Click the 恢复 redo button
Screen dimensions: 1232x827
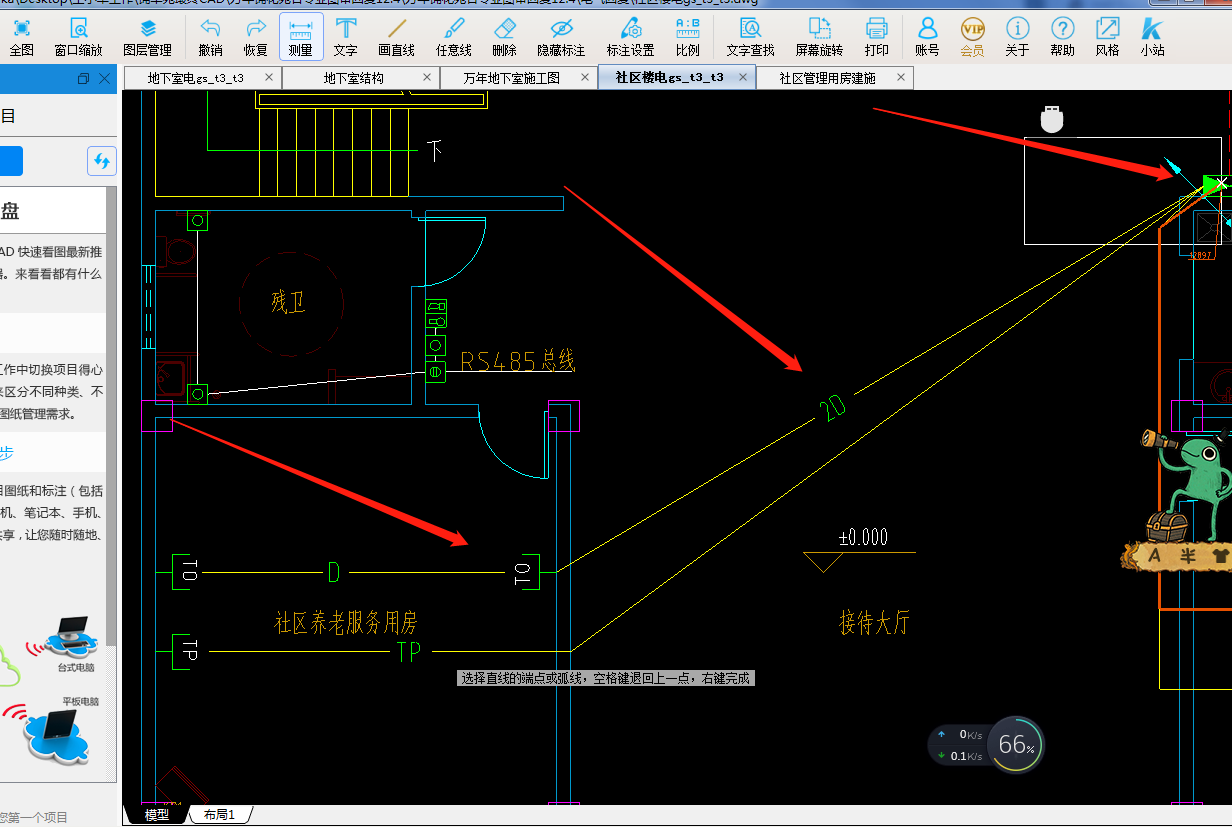click(255, 37)
